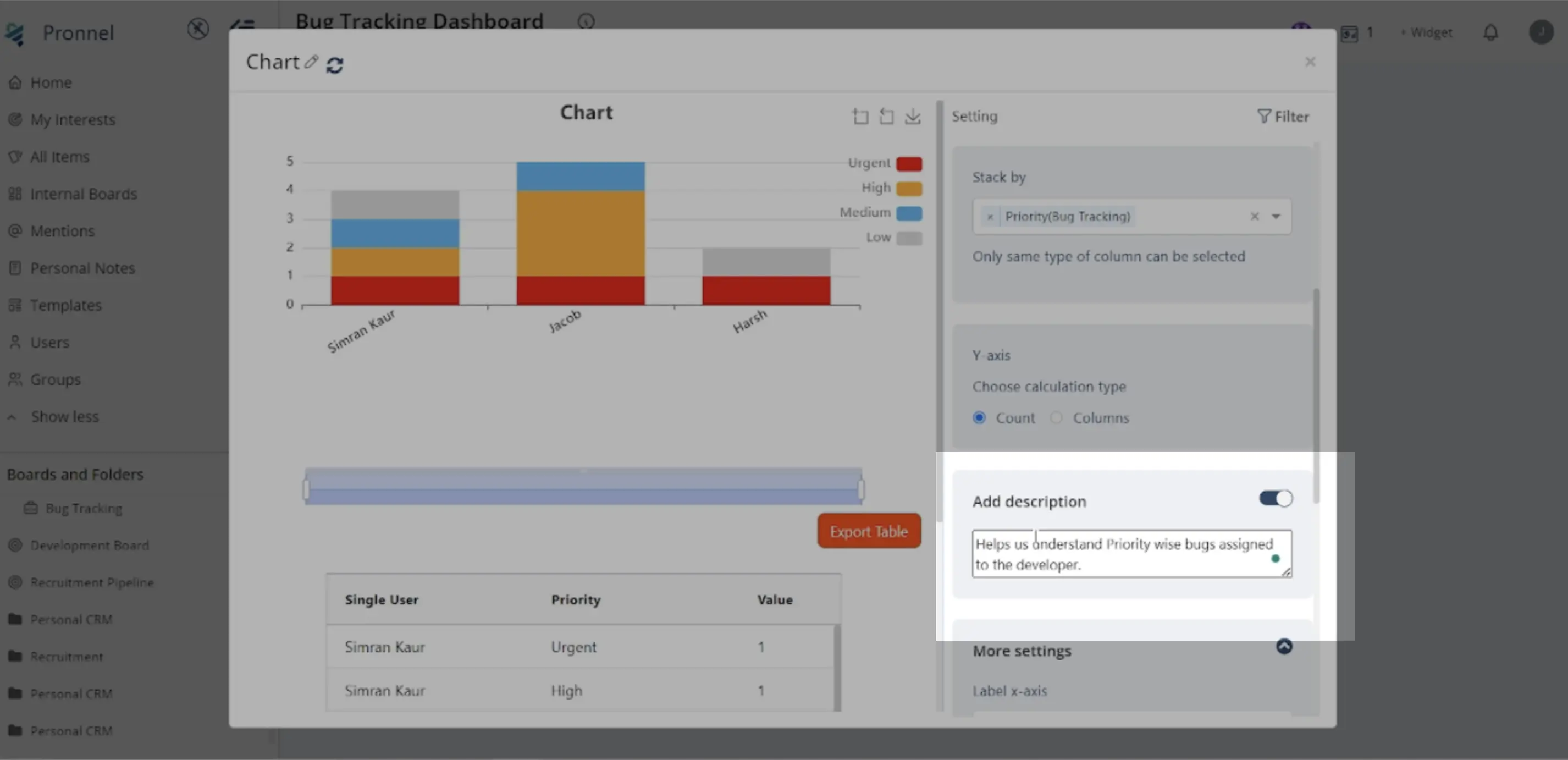Viewport: 1568px width, 760px height.
Task: Open Personal Notes
Action: pos(72,268)
